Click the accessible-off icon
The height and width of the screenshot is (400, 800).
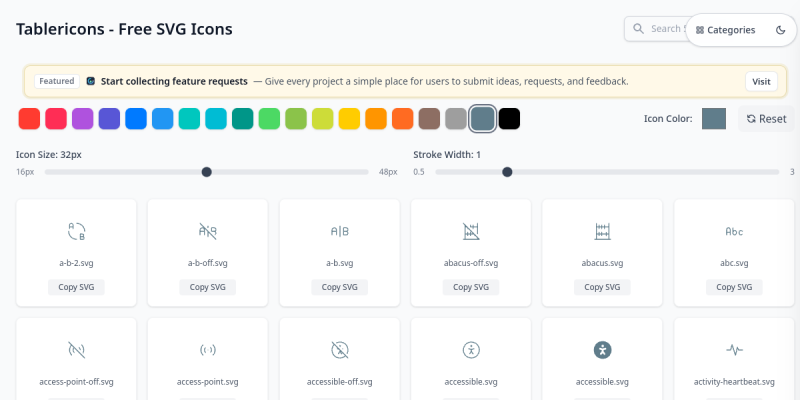(x=340, y=350)
